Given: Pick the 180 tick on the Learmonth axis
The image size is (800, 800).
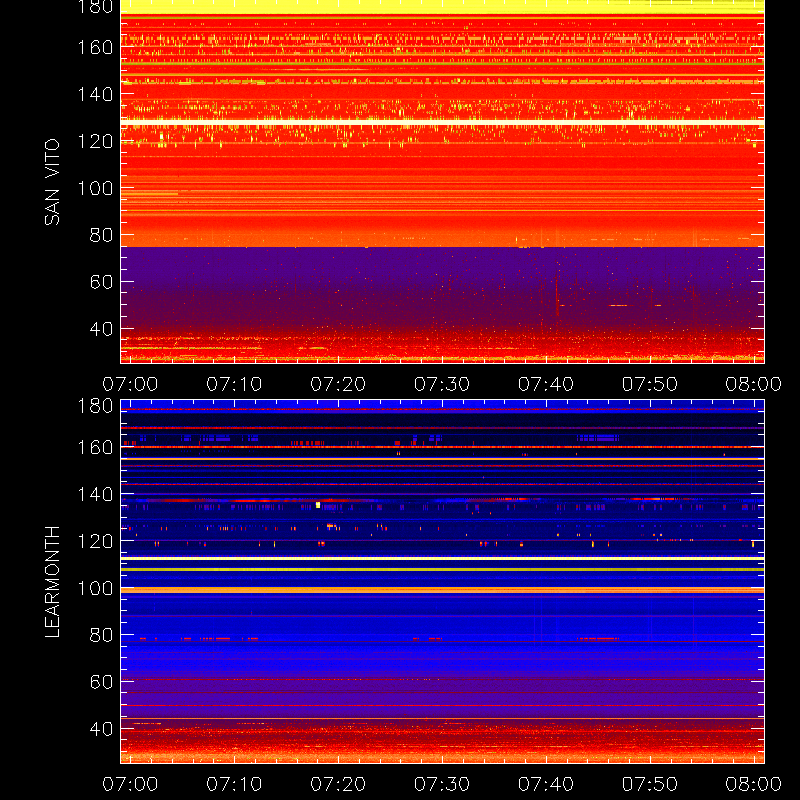Looking at the screenshot, I should [x=95, y=406].
